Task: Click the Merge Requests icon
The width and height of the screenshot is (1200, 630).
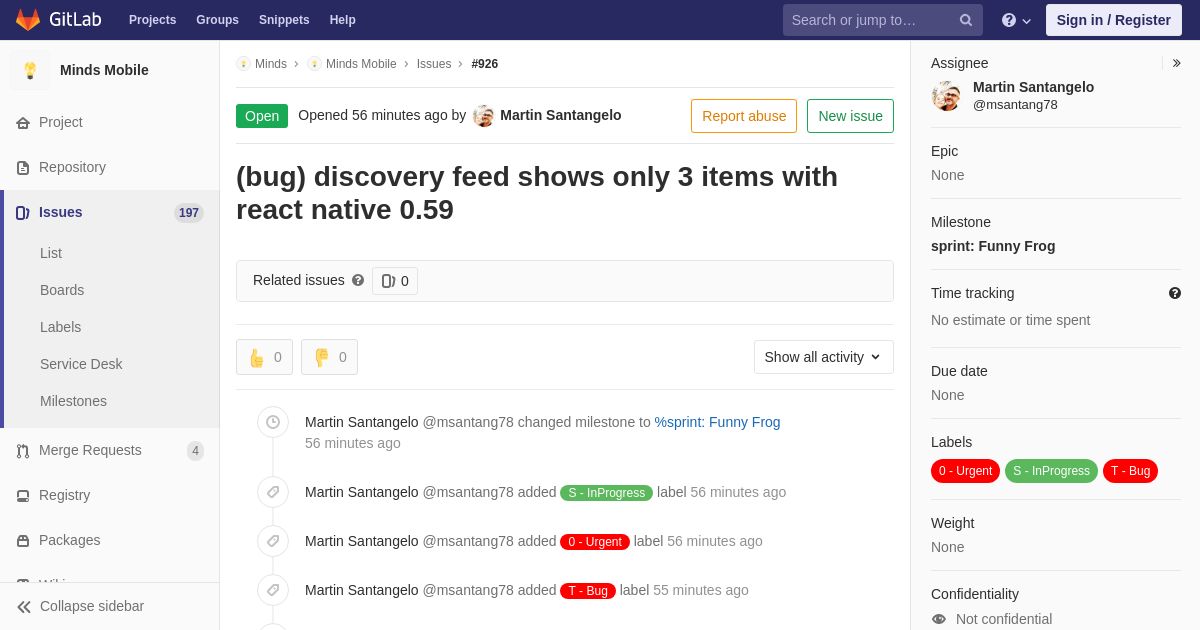Action: tap(23, 451)
